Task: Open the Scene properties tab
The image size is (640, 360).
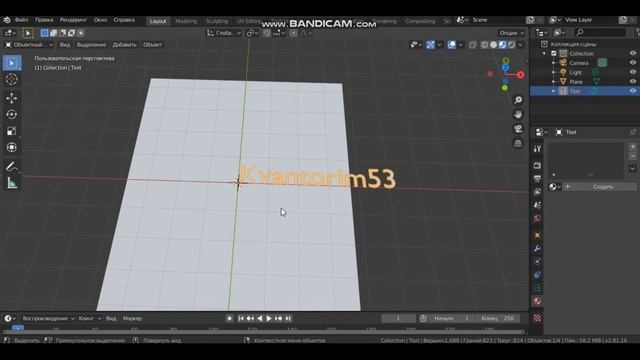Action: [537, 205]
